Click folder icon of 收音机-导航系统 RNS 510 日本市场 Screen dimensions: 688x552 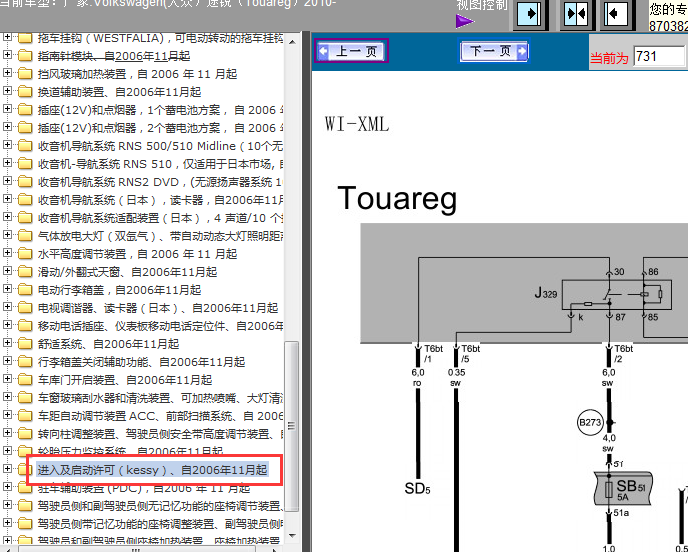(x=25, y=164)
